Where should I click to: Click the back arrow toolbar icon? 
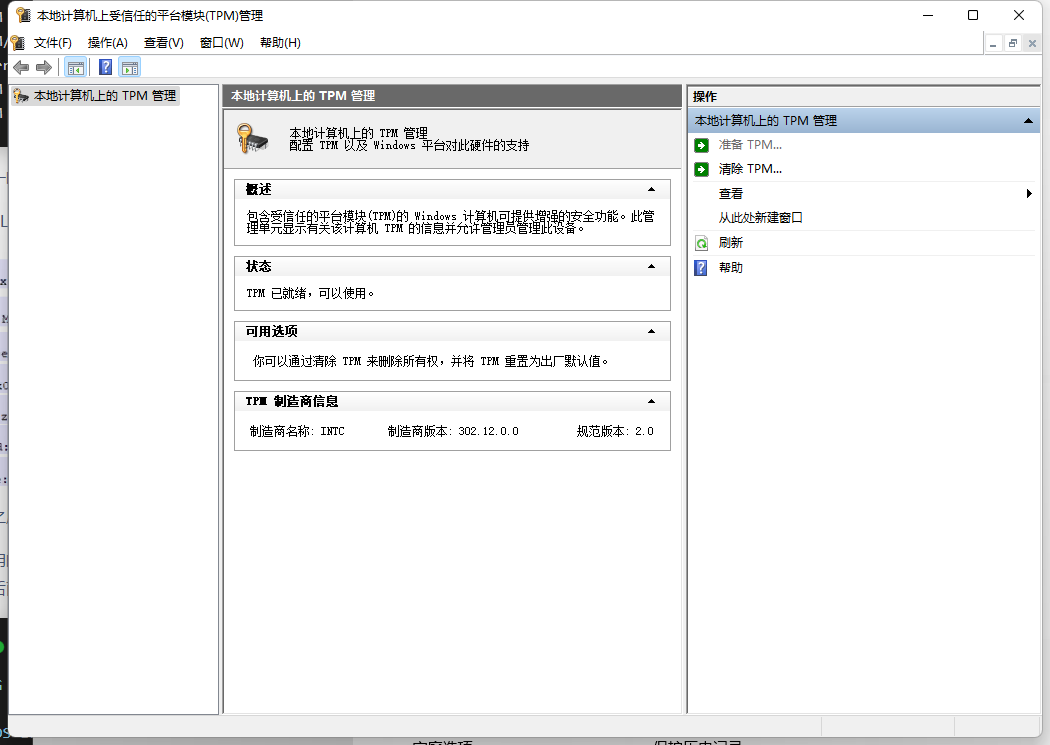tap(21, 67)
